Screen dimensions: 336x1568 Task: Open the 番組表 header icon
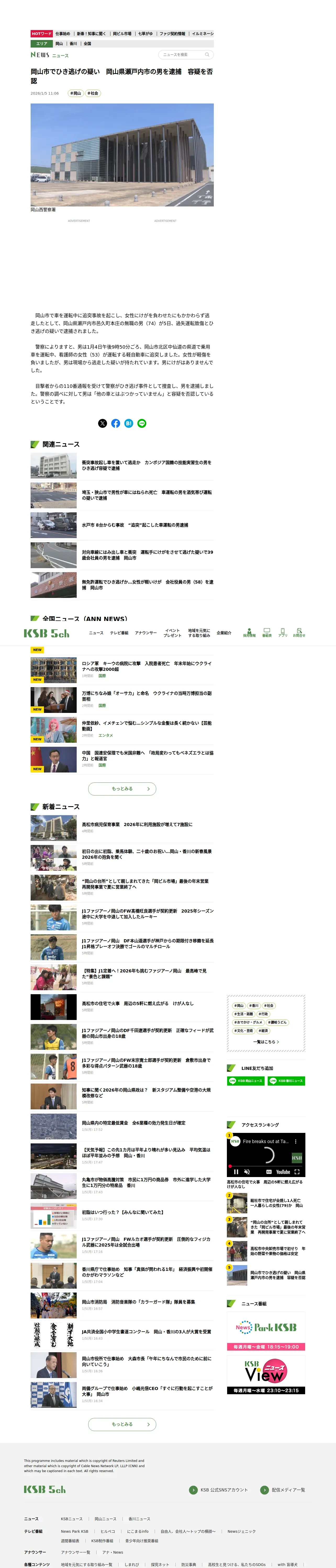point(266,632)
